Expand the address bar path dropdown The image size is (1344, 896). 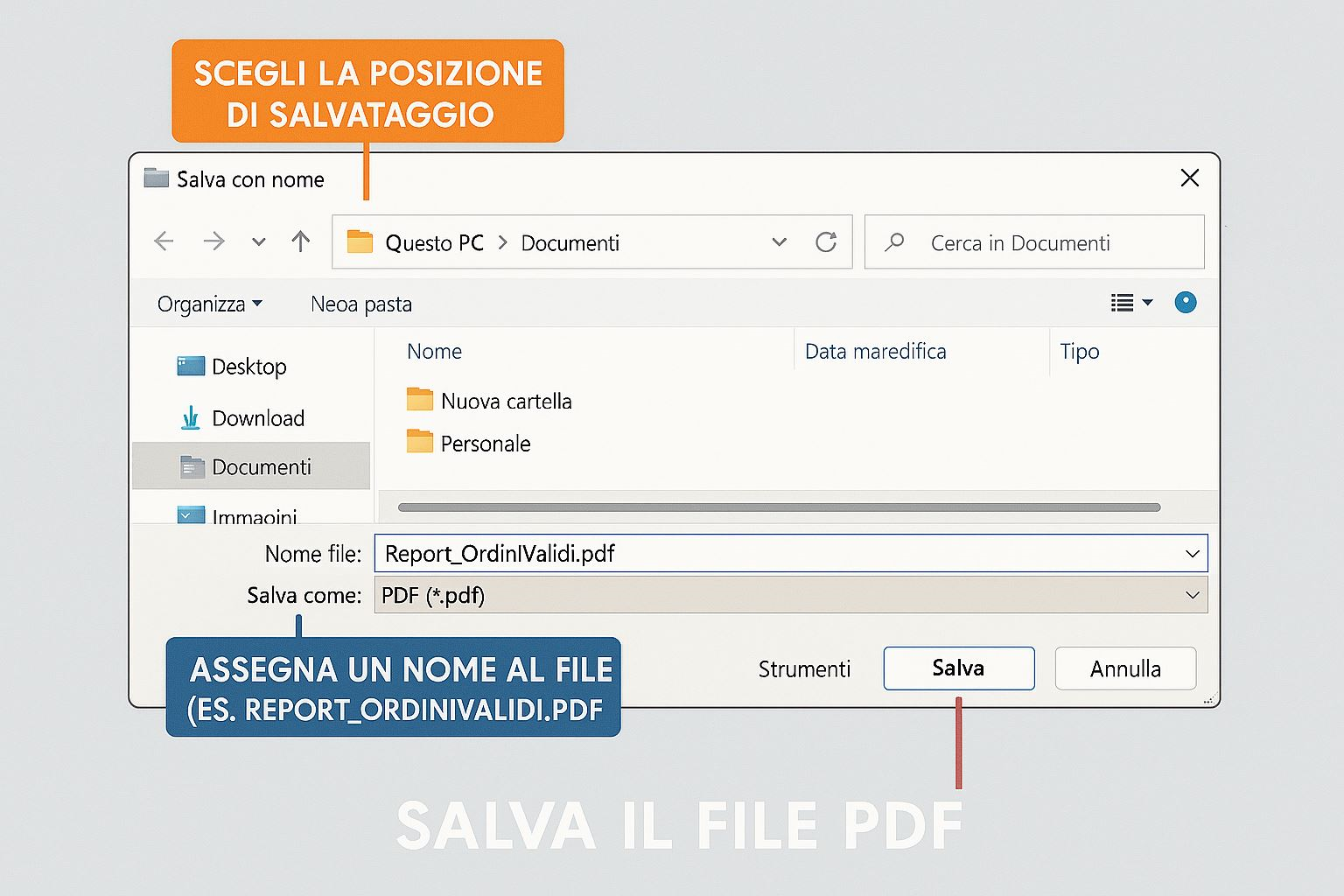tap(779, 242)
